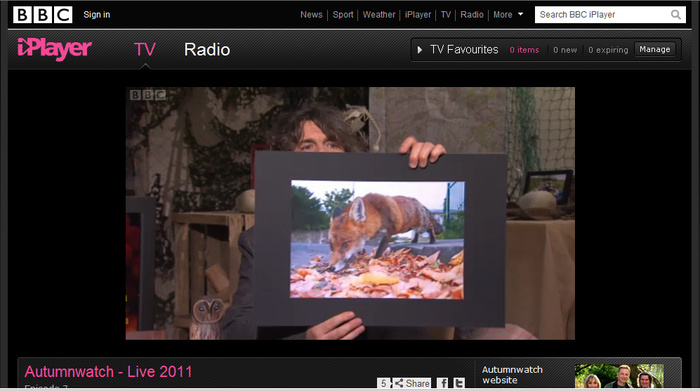Click the BBC logo in the header

42,15
